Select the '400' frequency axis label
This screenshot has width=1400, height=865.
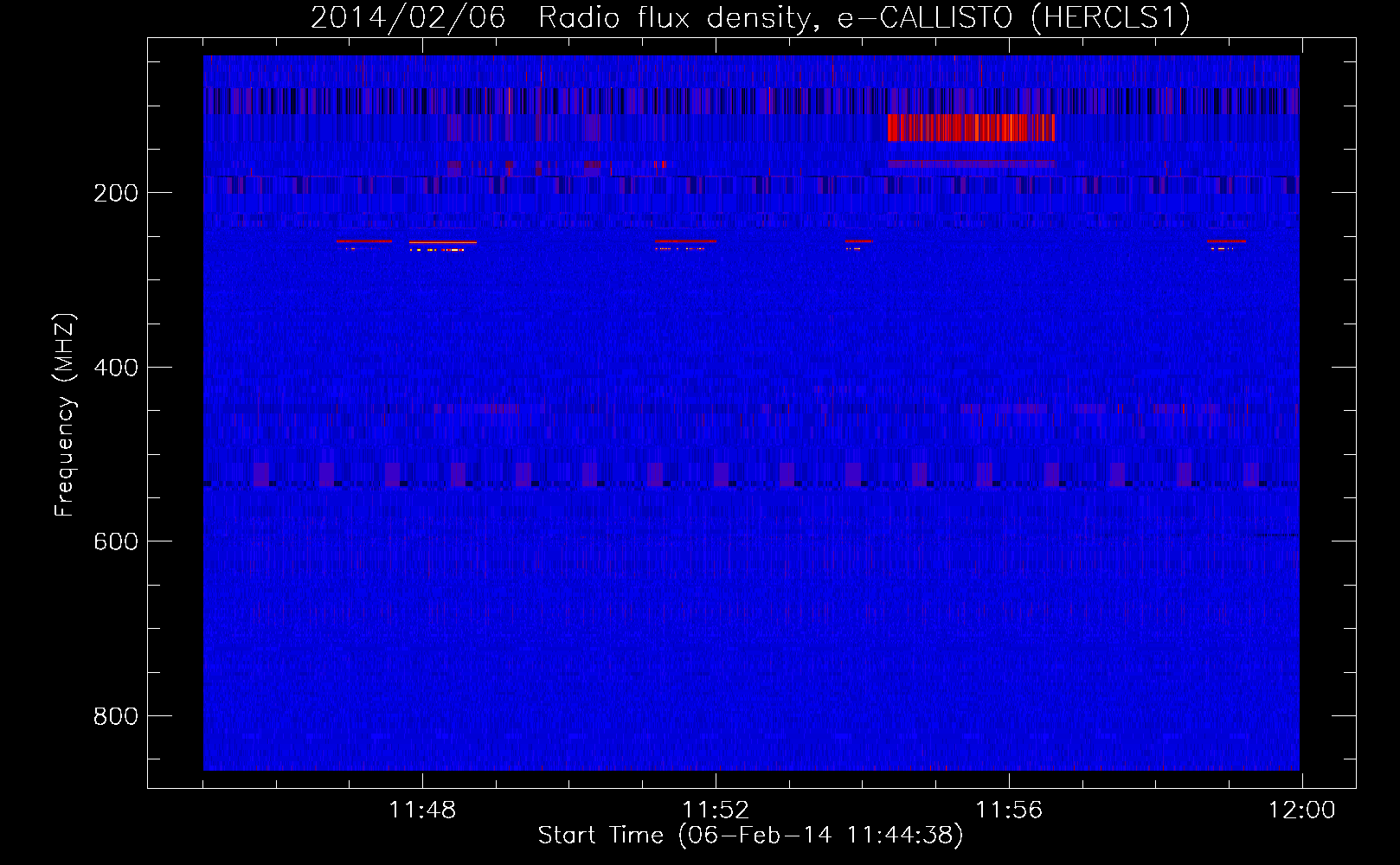tap(115, 368)
